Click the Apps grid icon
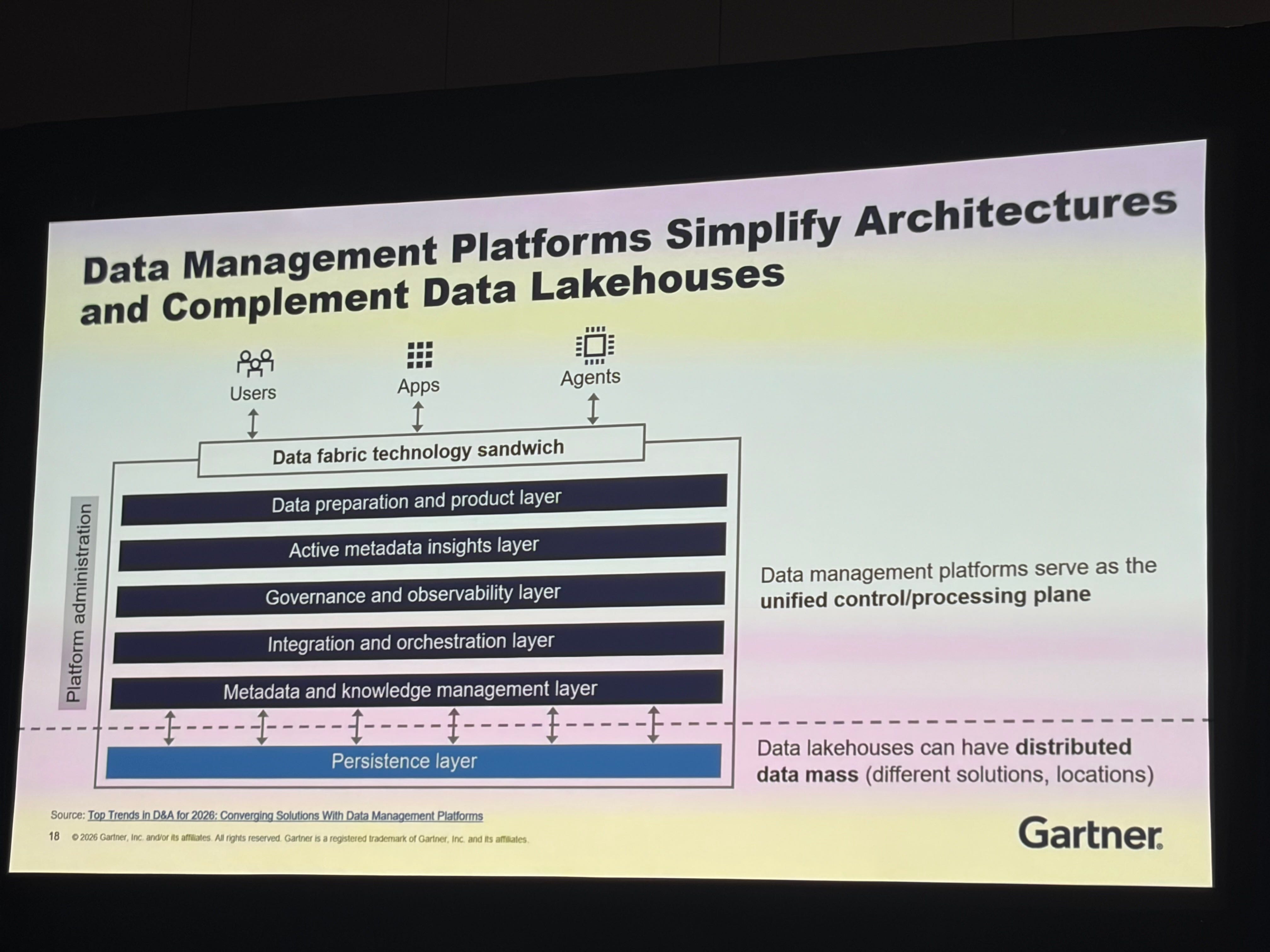Screen dimensions: 1270x952 click(420, 355)
